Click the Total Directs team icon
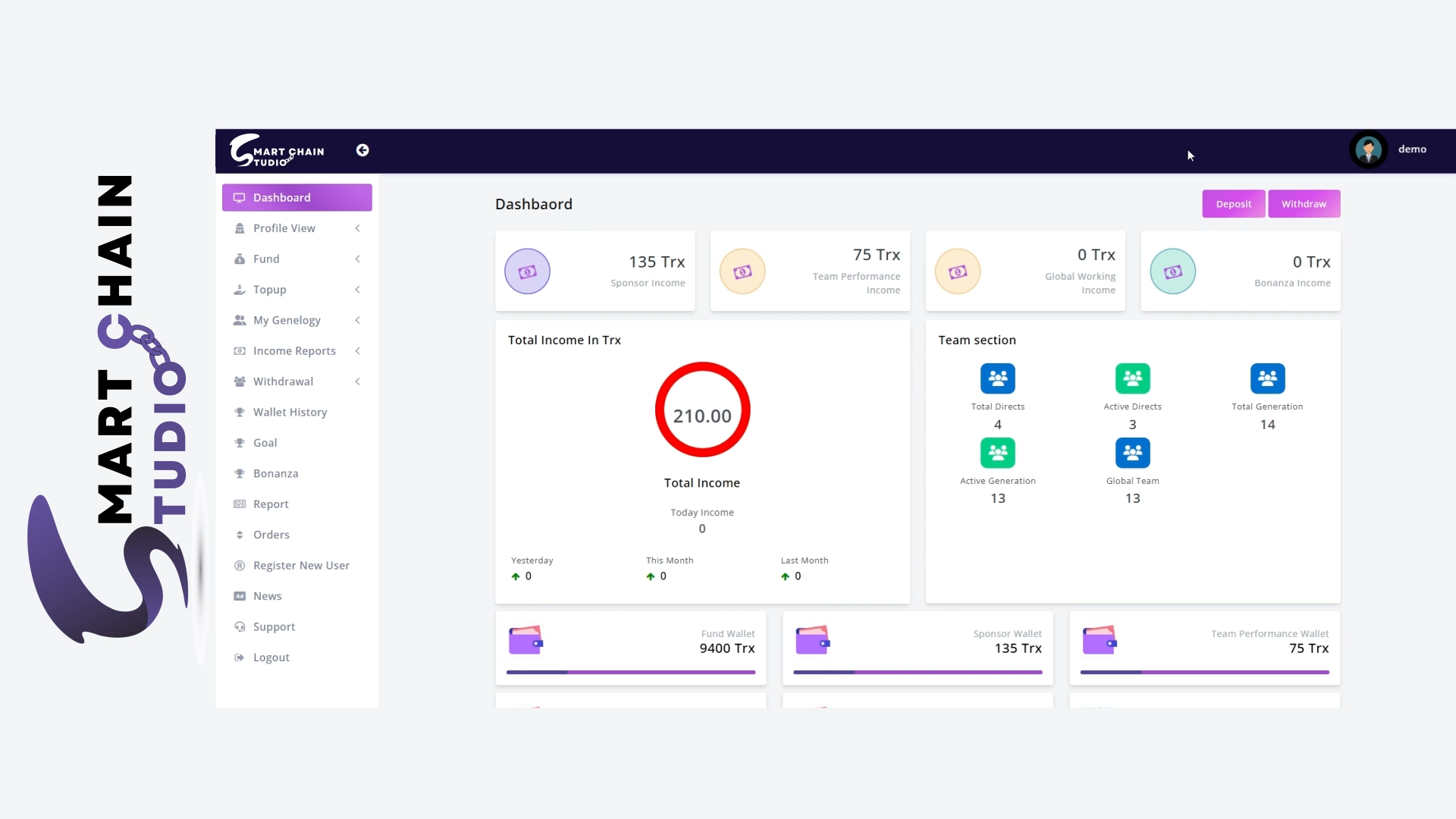 click(x=996, y=378)
